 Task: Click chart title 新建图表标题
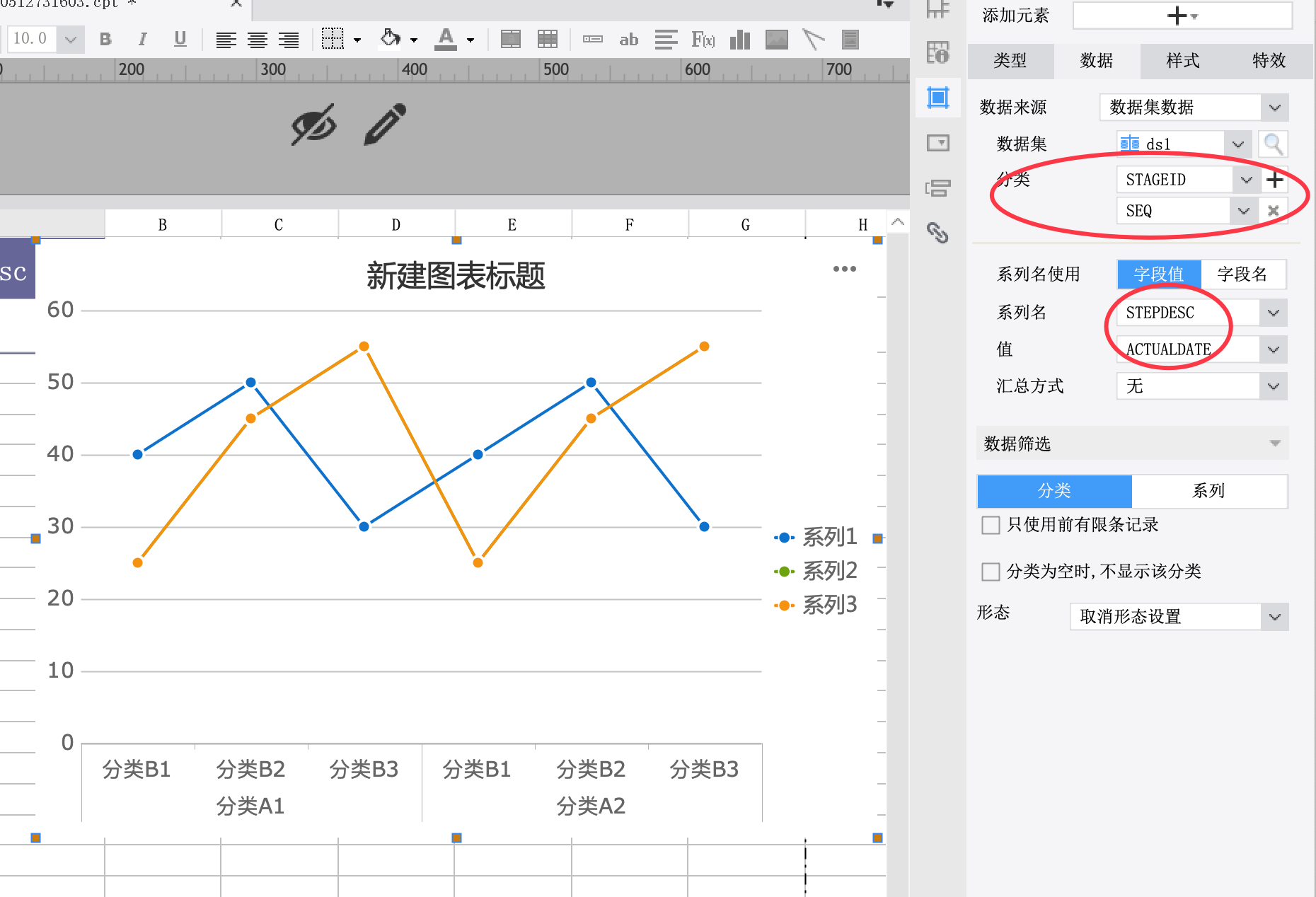click(x=456, y=277)
